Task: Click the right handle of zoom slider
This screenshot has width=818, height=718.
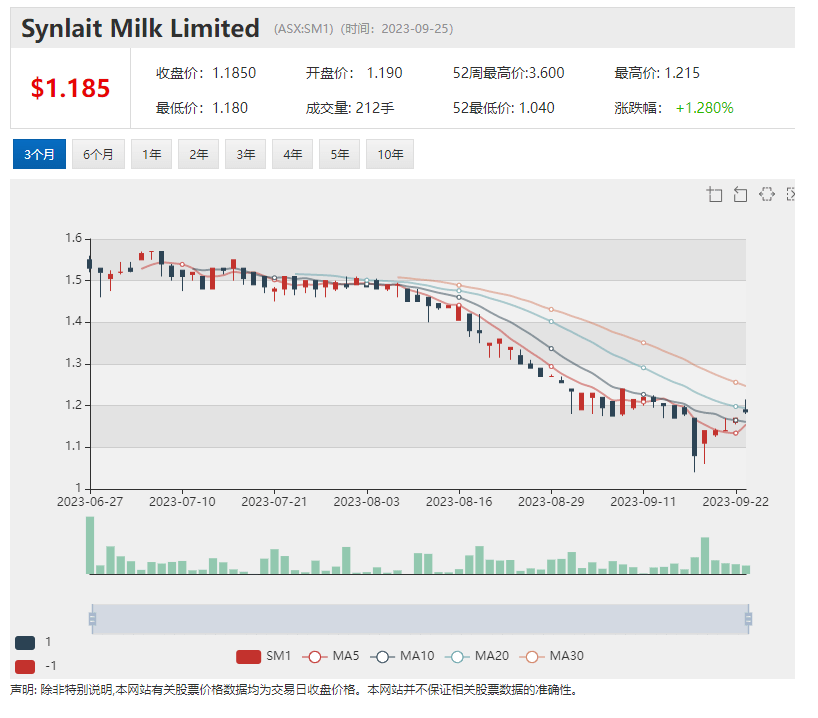Action: pos(748,619)
